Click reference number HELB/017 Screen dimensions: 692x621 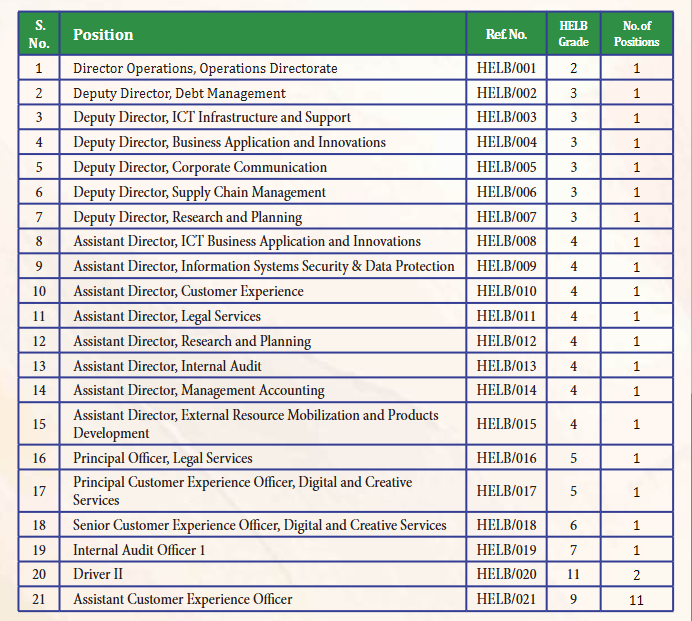coord(506,491)
